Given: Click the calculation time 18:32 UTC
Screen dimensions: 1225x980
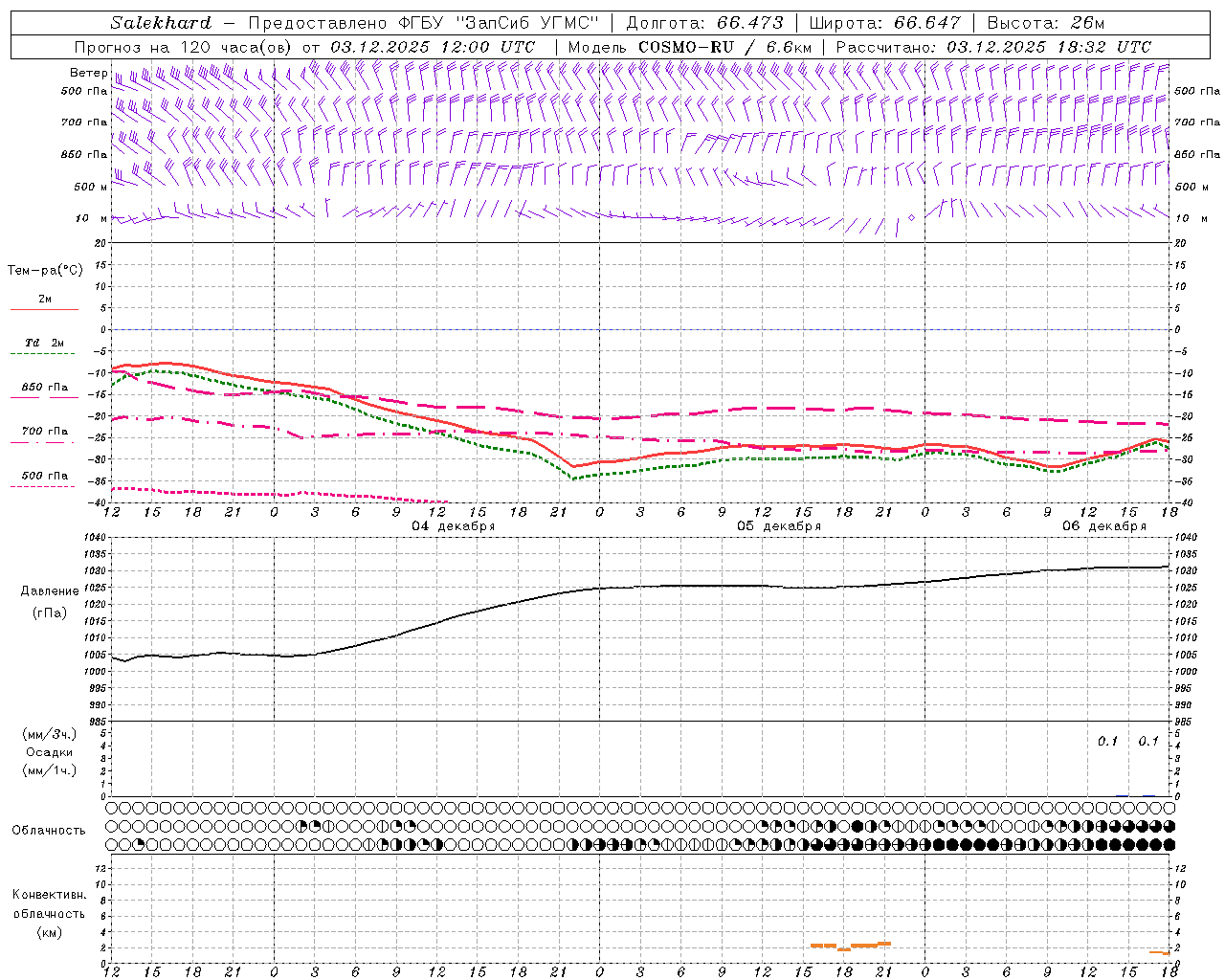Looking at the screenshot, I should [x=1105, y=47].
